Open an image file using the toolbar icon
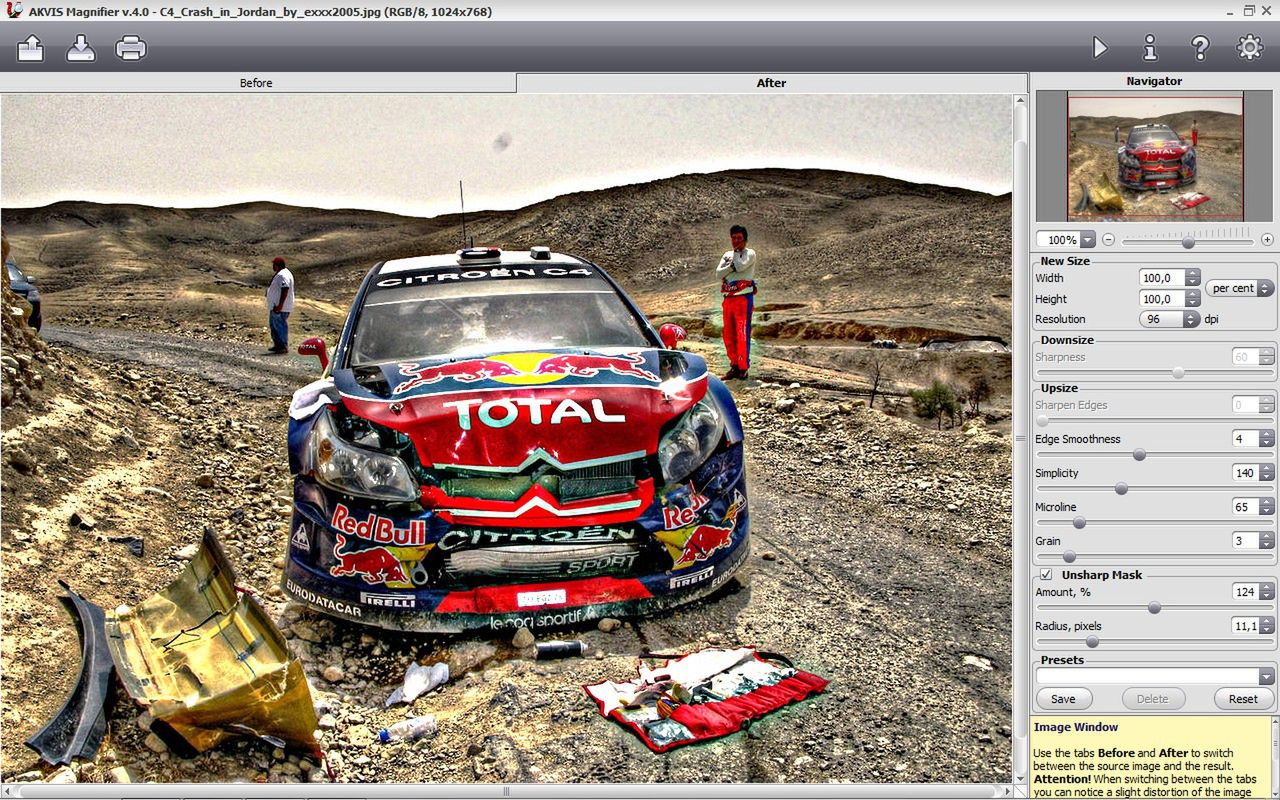Image resolution: width=1280 pixels, height=800 pixels. coord(31,47)
